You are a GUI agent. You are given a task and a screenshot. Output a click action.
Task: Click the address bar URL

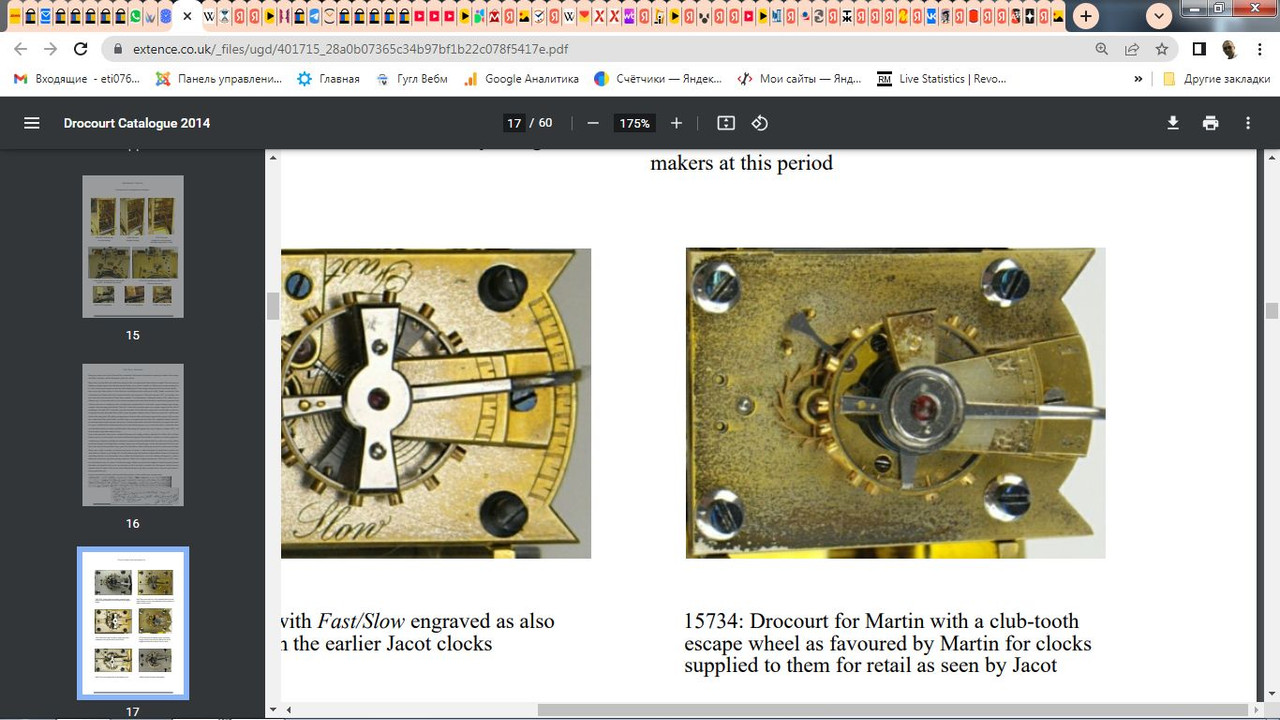[351, 49]
